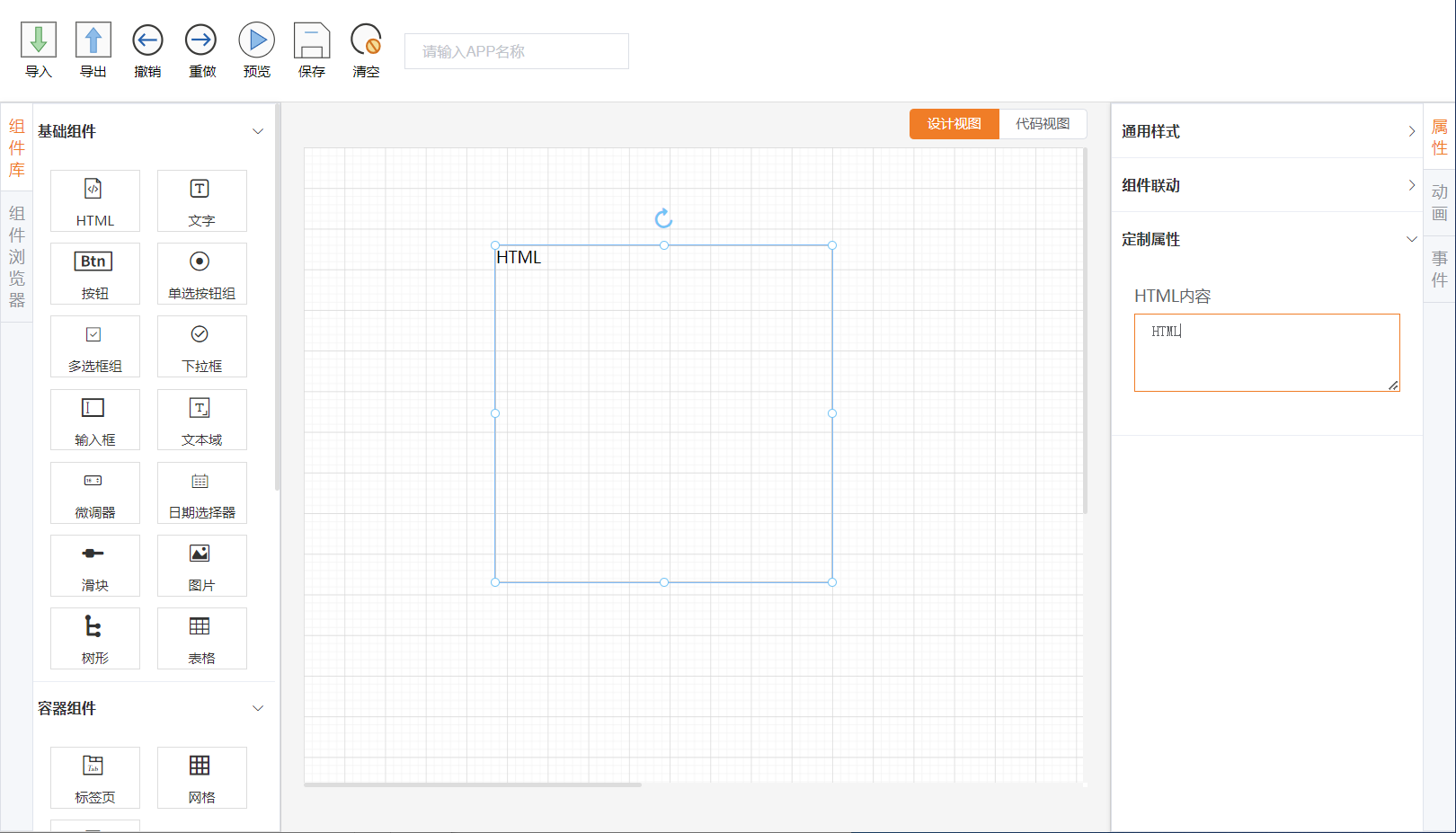This screenshot has width=1456, height=833.
Task: Choose the 单选按钮组 radio group component
Action: 201,273
